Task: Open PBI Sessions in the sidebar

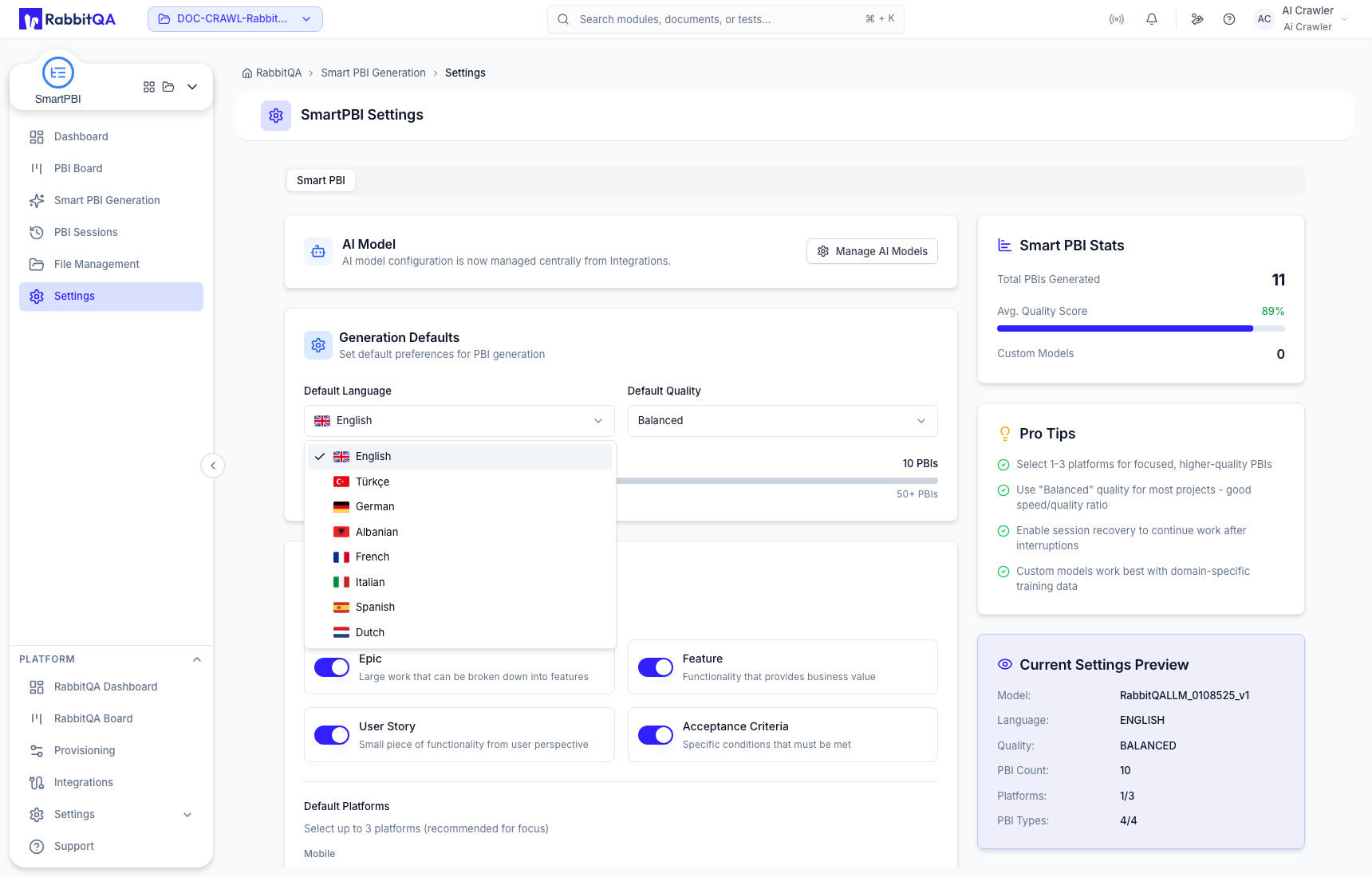Action: pos(111,233)
